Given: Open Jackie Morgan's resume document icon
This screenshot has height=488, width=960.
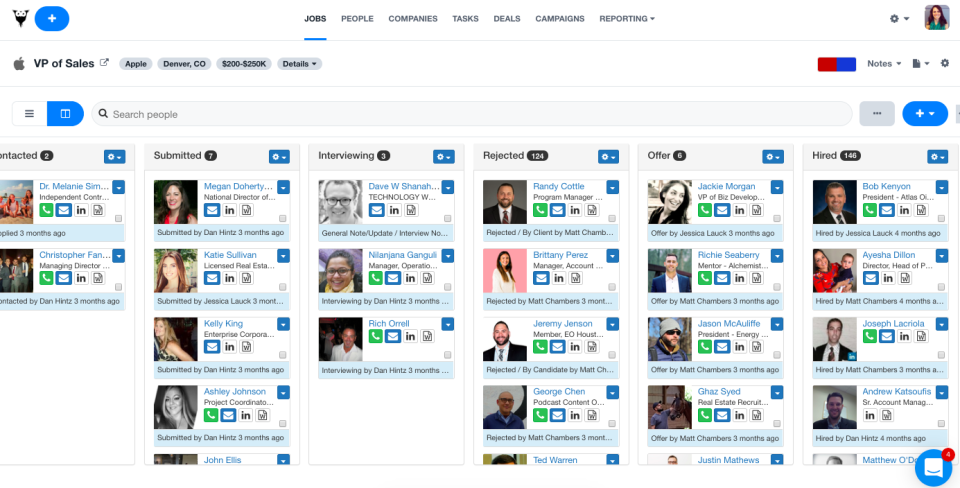Looking at the screenshot, I should pyautogui.click(x=757, y=210).
